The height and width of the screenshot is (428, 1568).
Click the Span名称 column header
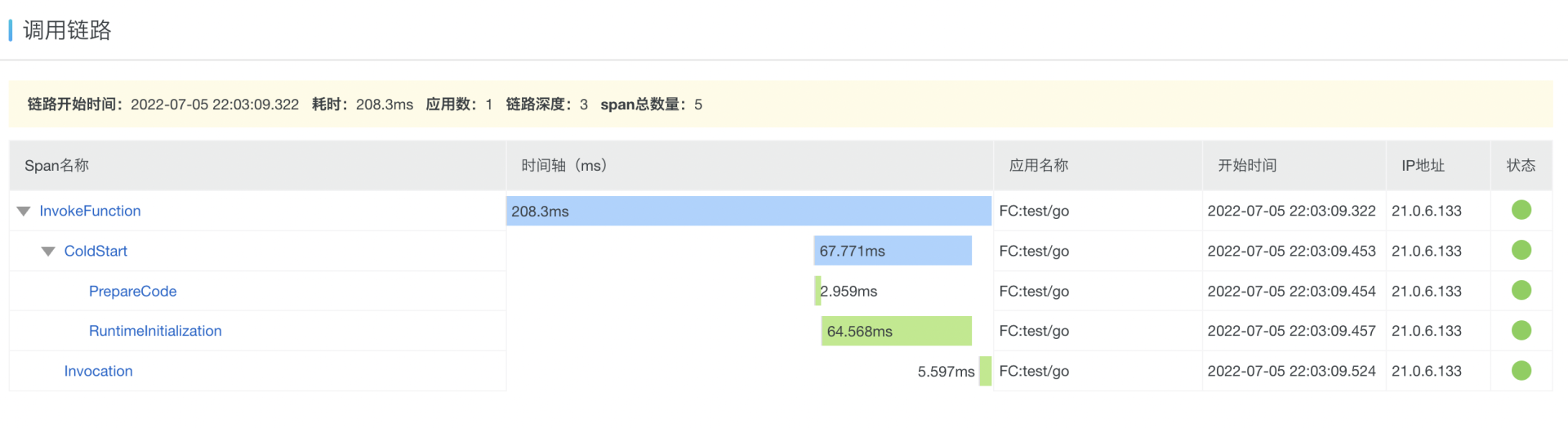[56, 166]
